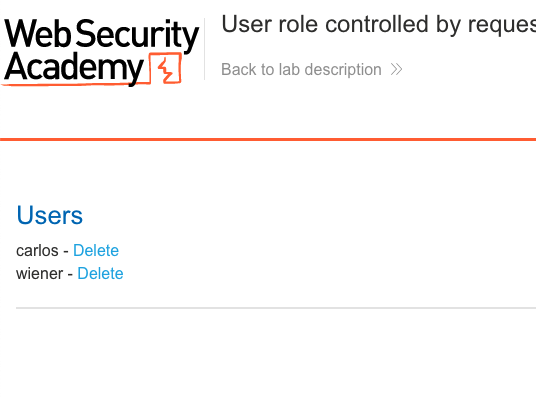The height and width of the screenshot is (397, 536).
Task: Select the carlos username text
Action: (37, 251)
